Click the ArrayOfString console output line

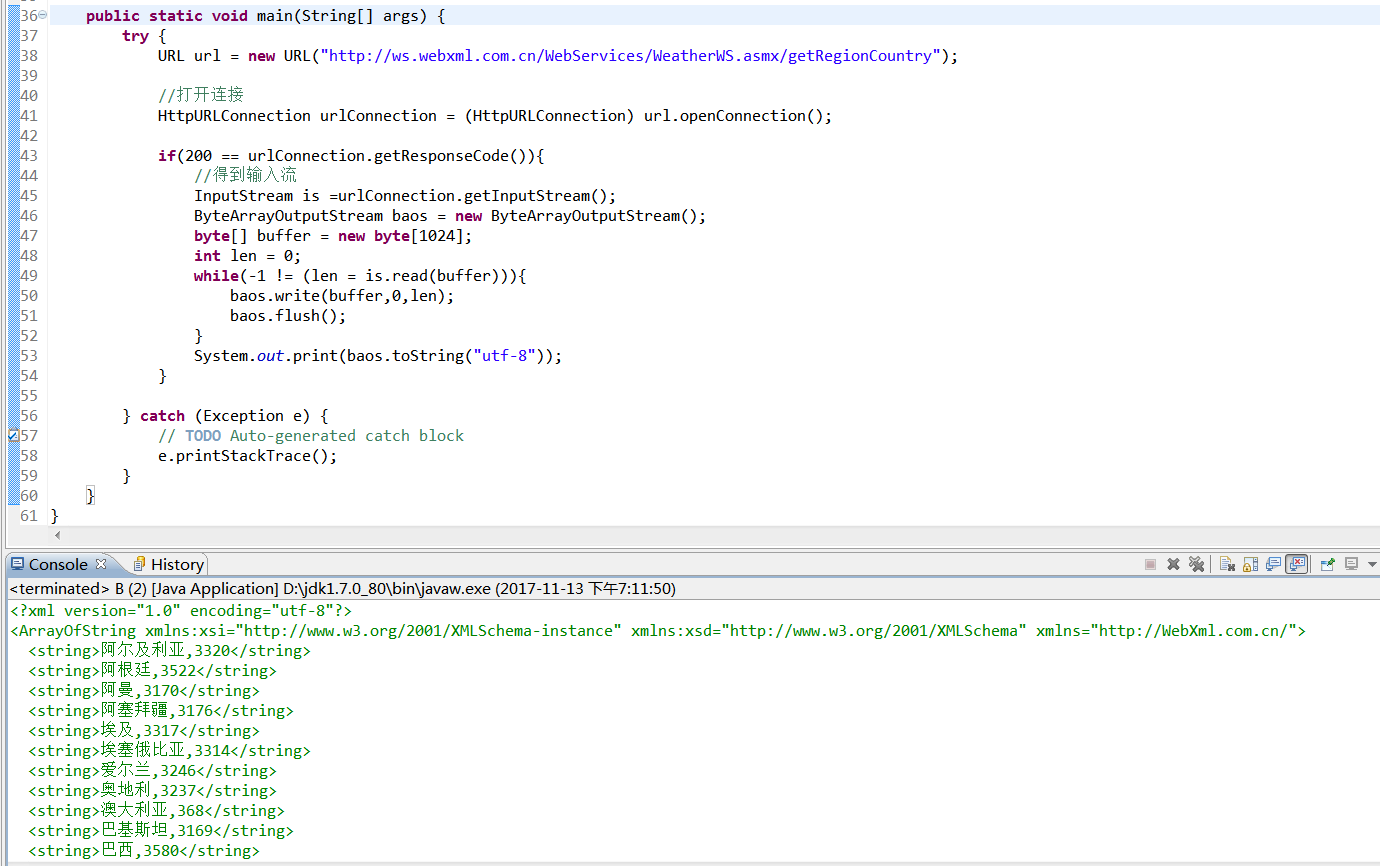658,631
